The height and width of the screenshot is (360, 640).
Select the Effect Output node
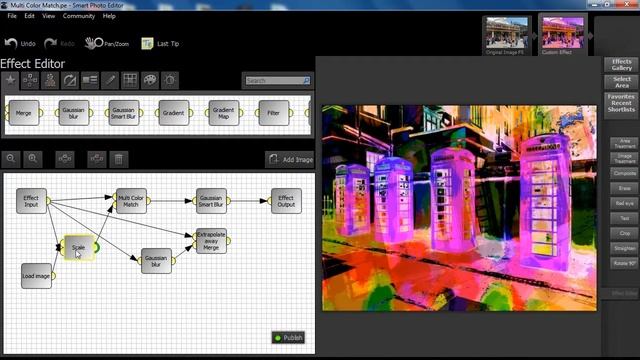coord(287,201)
